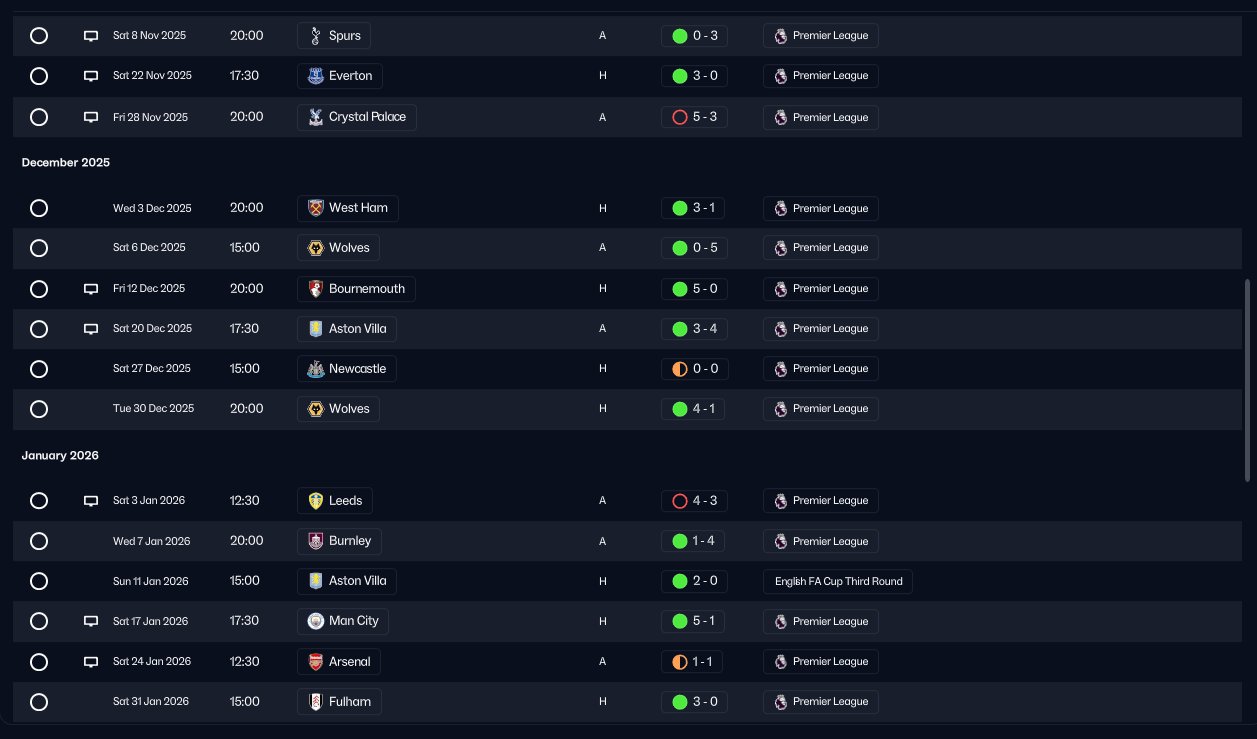The height and width of the screenshot is (739, 1257).
Task: Click the TV broadcast icon for Spurs fixture
Action: 91,36
